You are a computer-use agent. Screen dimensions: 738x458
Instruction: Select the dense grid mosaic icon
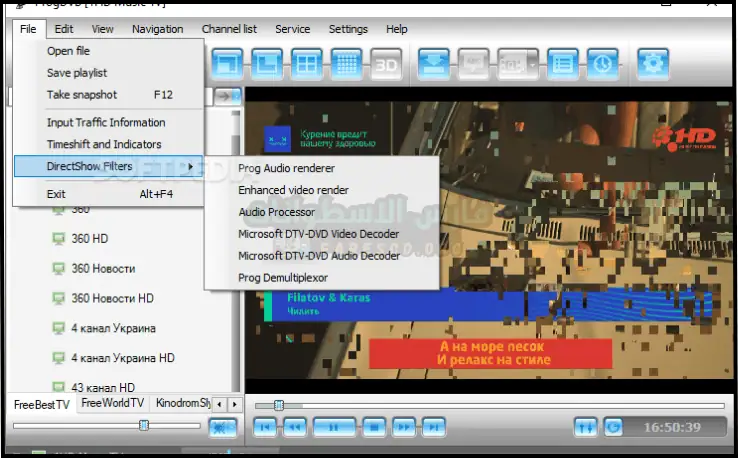(x=346, y=64)
